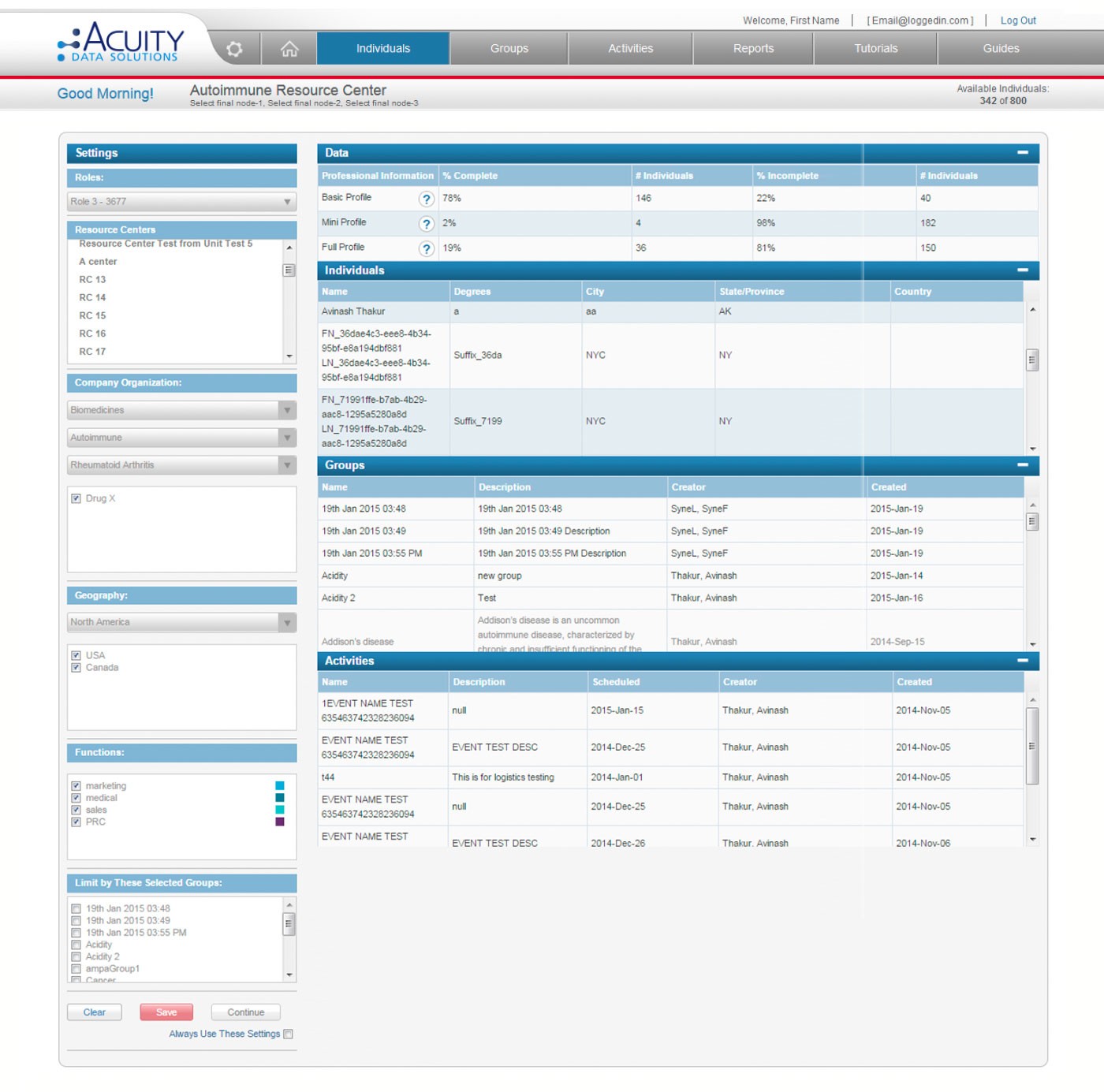This screenshot has height=1092, width=1104.
Task: Open the North America geography dropdown
Action: tap(287, 622)
